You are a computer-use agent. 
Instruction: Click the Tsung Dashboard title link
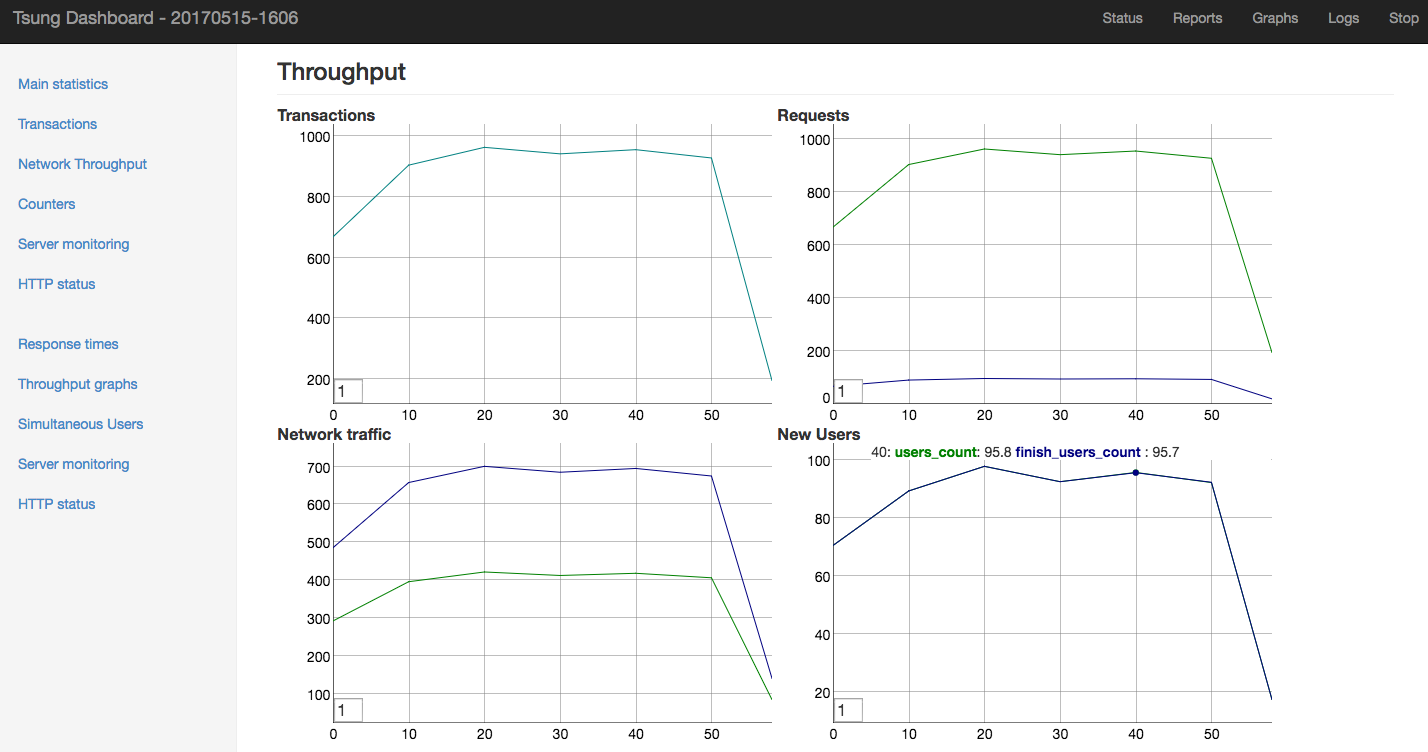155,18
